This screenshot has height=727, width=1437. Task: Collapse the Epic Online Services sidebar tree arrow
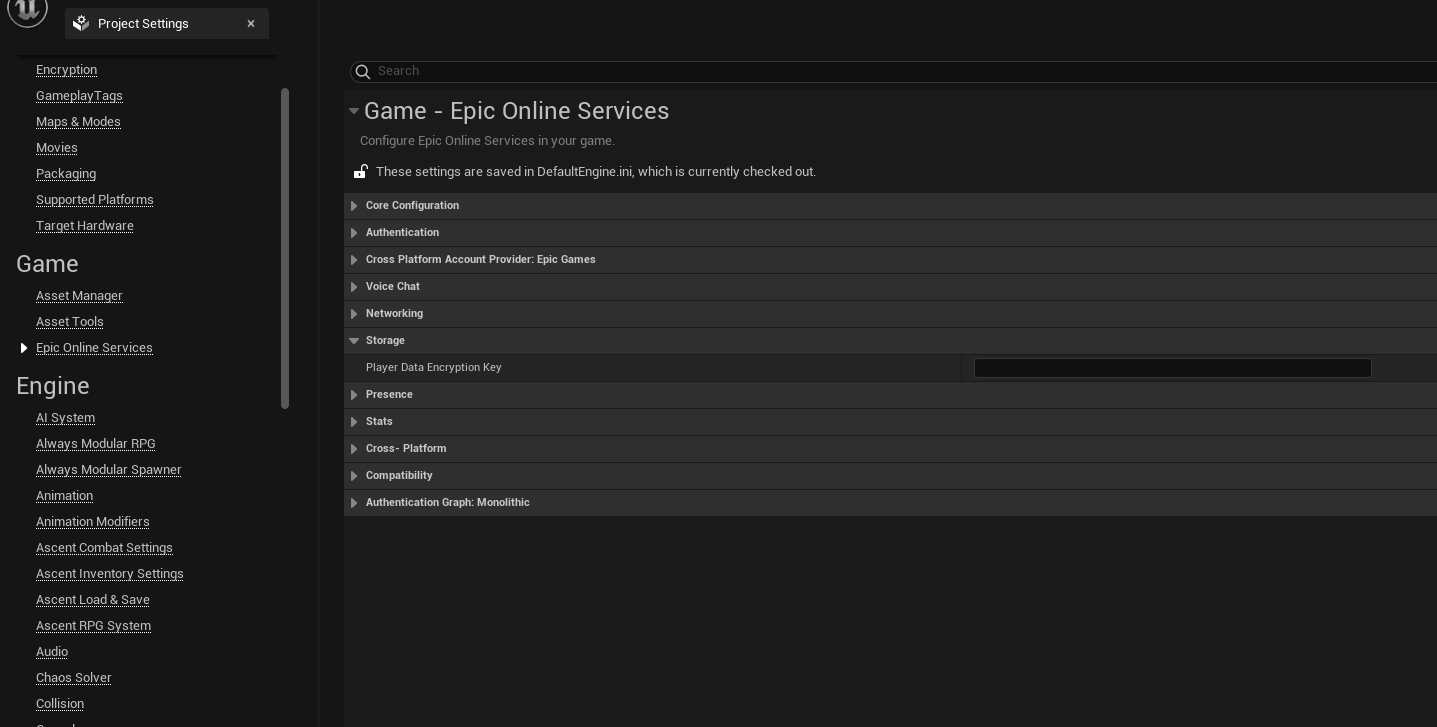[x=23, y=348]
